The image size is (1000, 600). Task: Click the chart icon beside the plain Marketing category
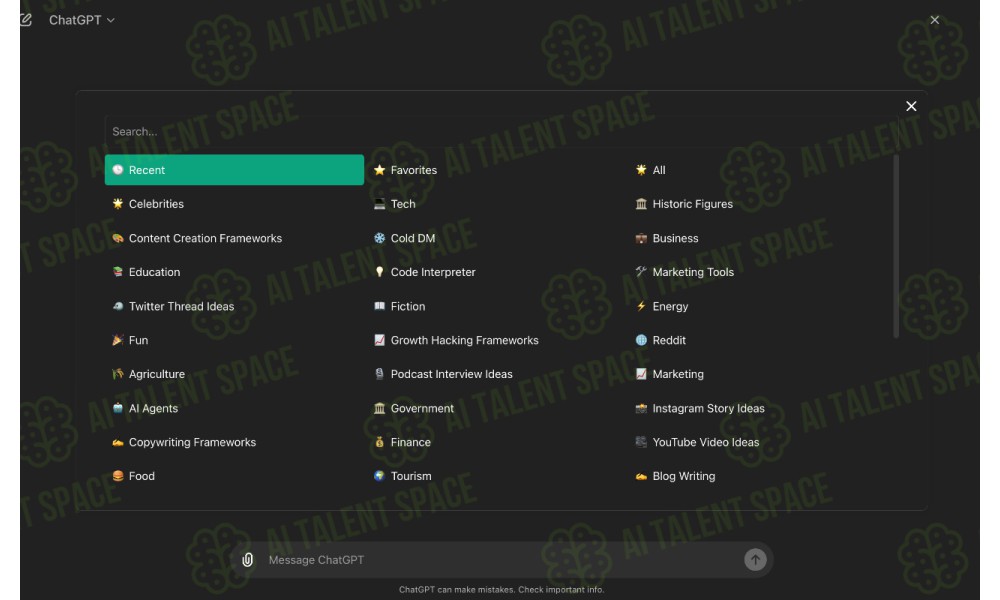point(641,374)
